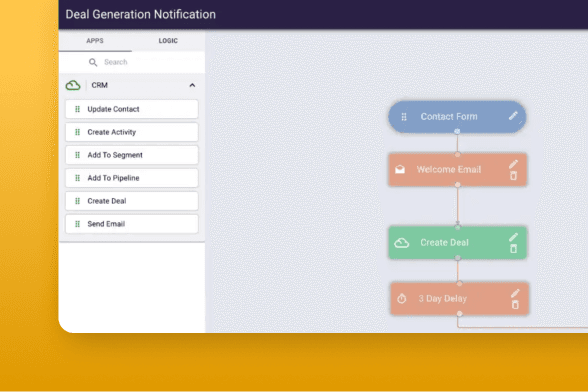Click Contact Form node drag handle
This screenshot has height=392, width=588.
[x=404, y=117]
